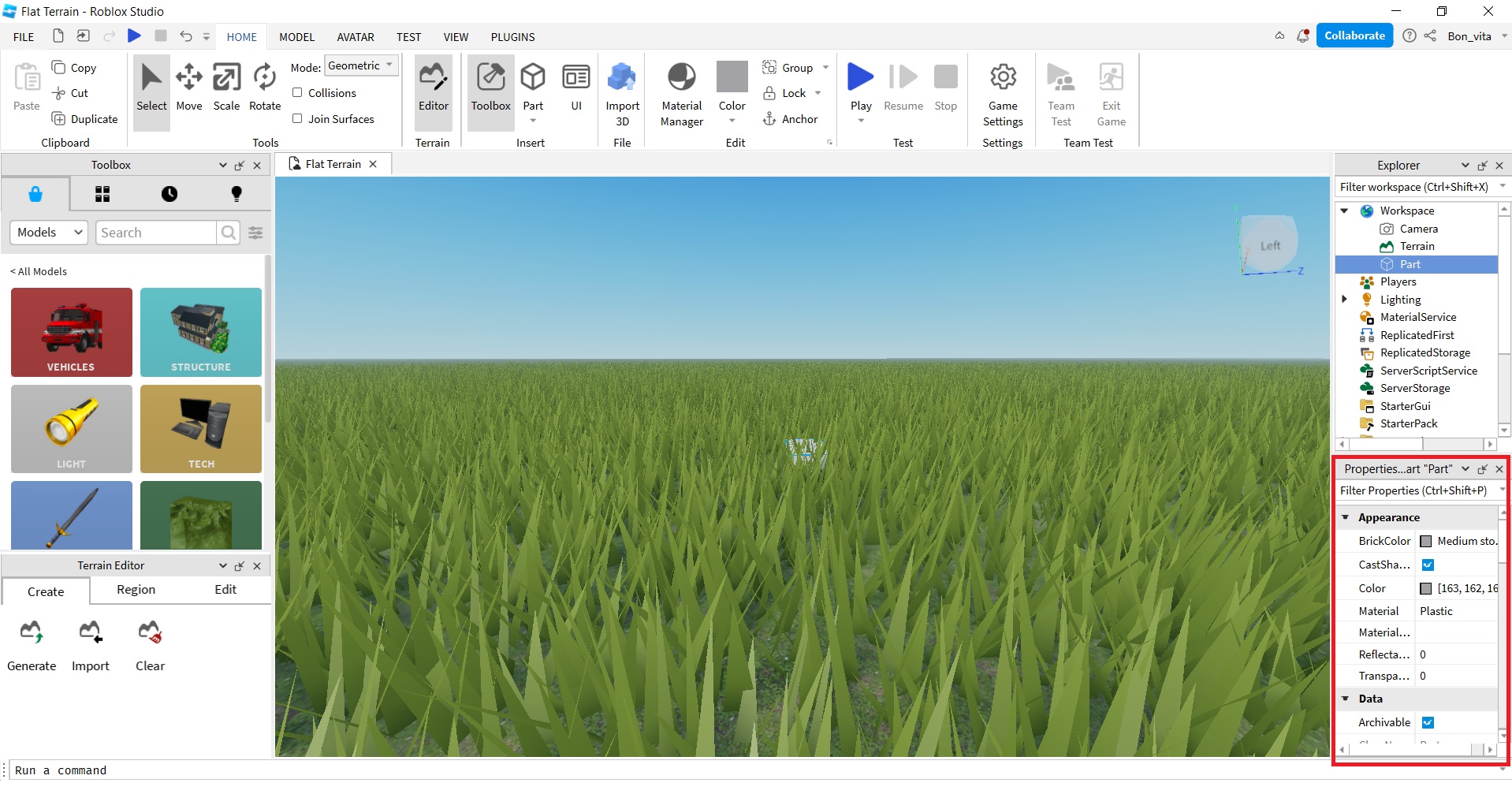Click the Collaborate button
1512x809 pixels.
click(1354, 36)
